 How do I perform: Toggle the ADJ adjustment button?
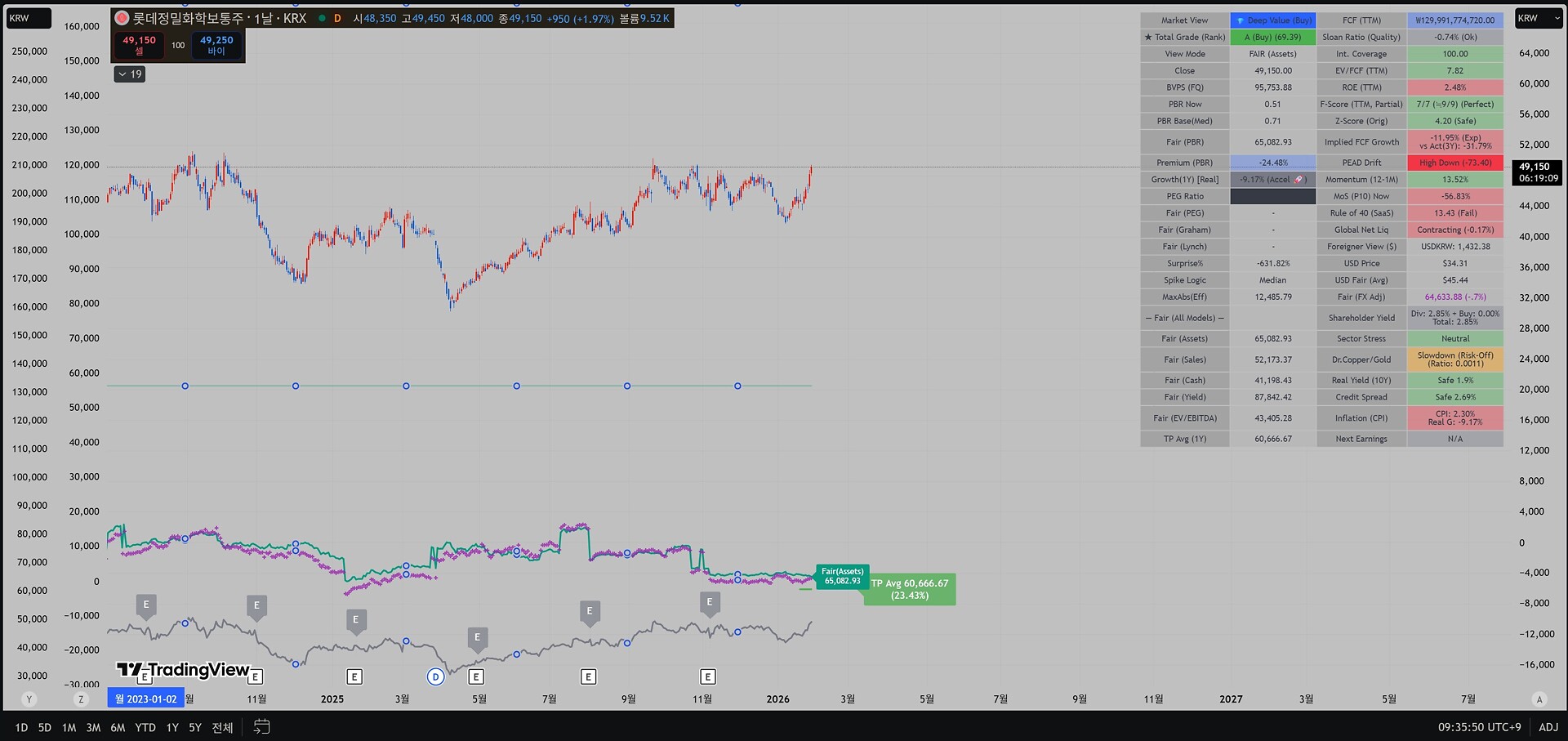click(1548, 727)
